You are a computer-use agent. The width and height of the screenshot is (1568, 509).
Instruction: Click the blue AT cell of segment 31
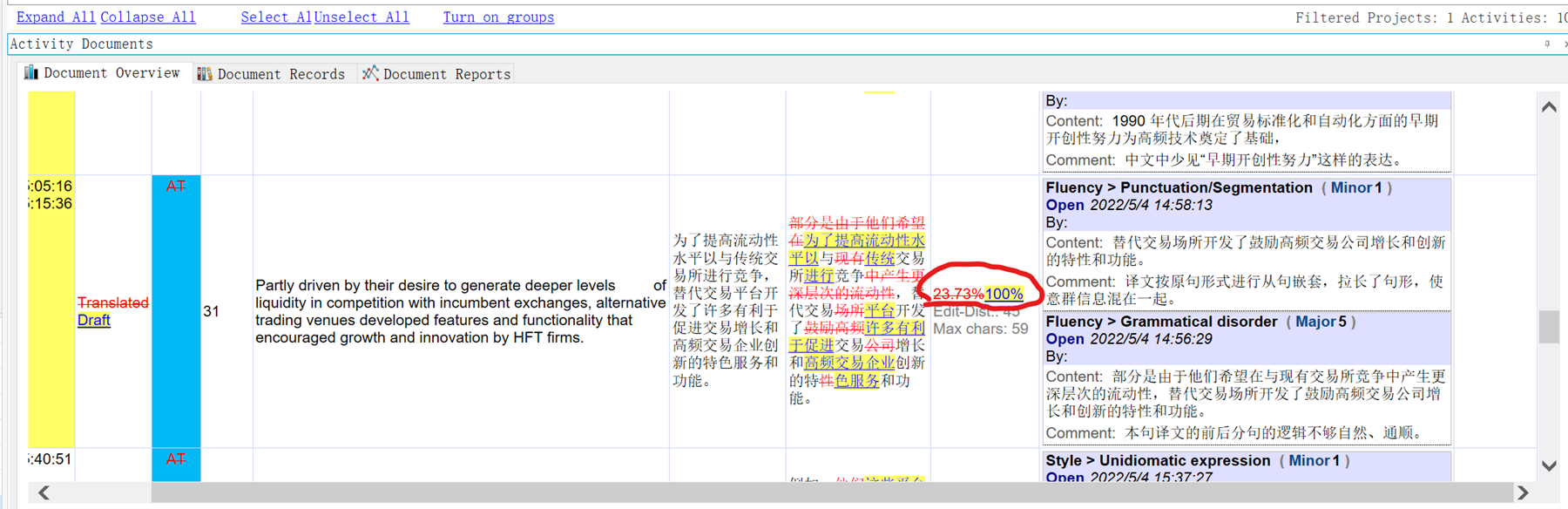[x=176, y=311]
